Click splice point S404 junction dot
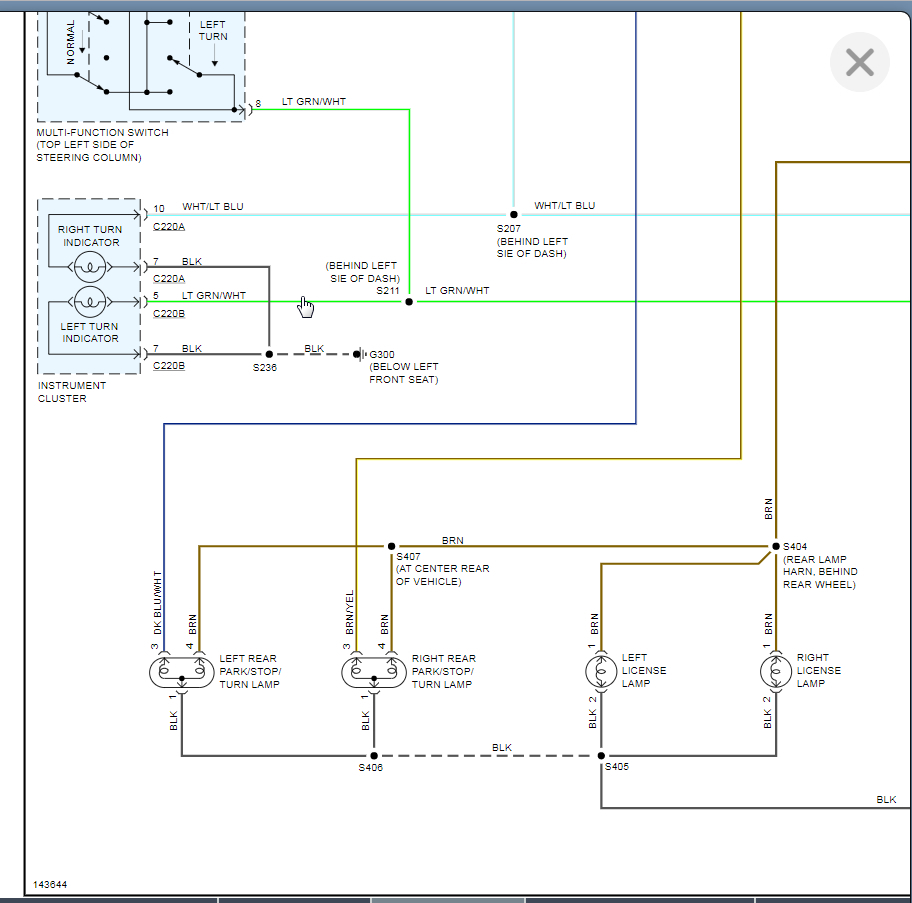Image resolution: width=912 pixels, height=903 pixels. click(774, 546)
